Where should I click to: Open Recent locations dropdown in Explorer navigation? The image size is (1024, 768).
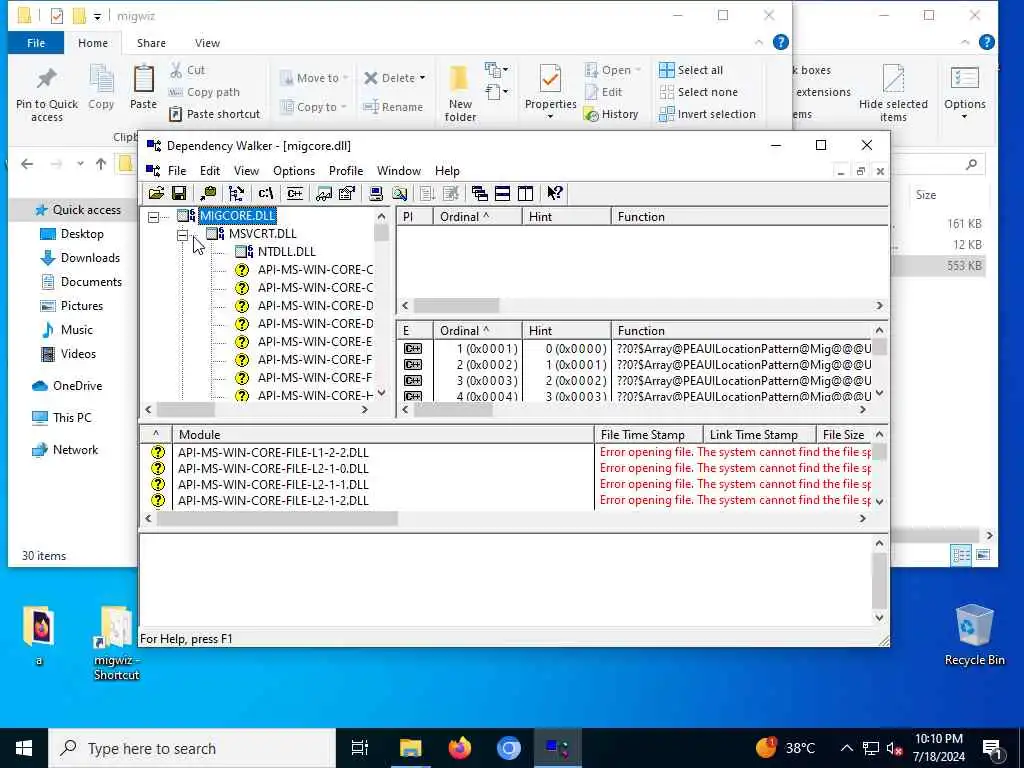80,164
